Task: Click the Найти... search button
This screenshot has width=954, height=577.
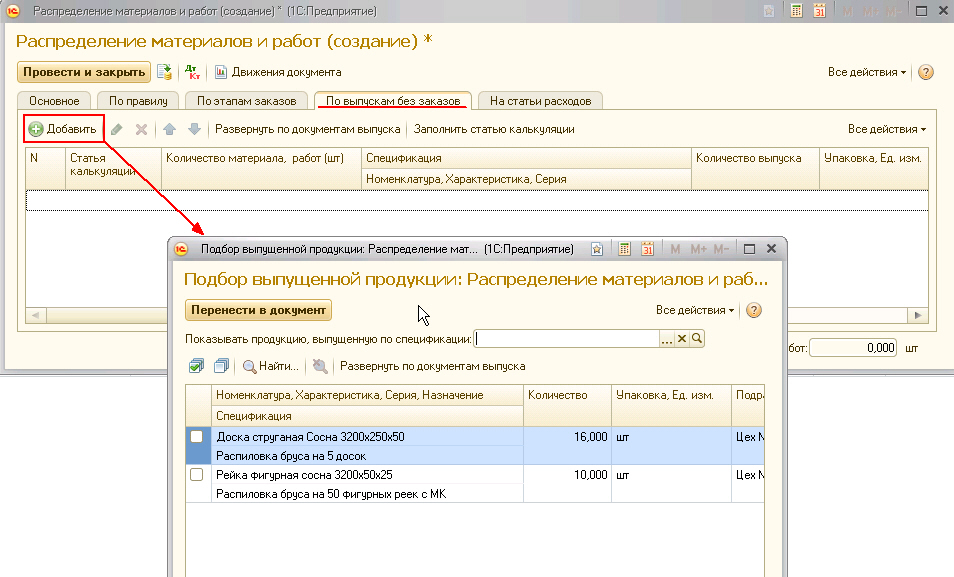Action: click(271, 366)
